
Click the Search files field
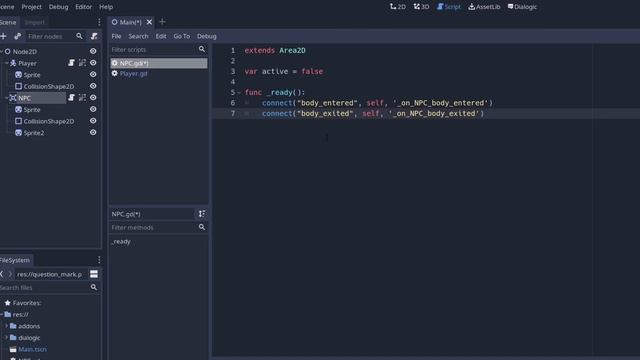point(44,288)
